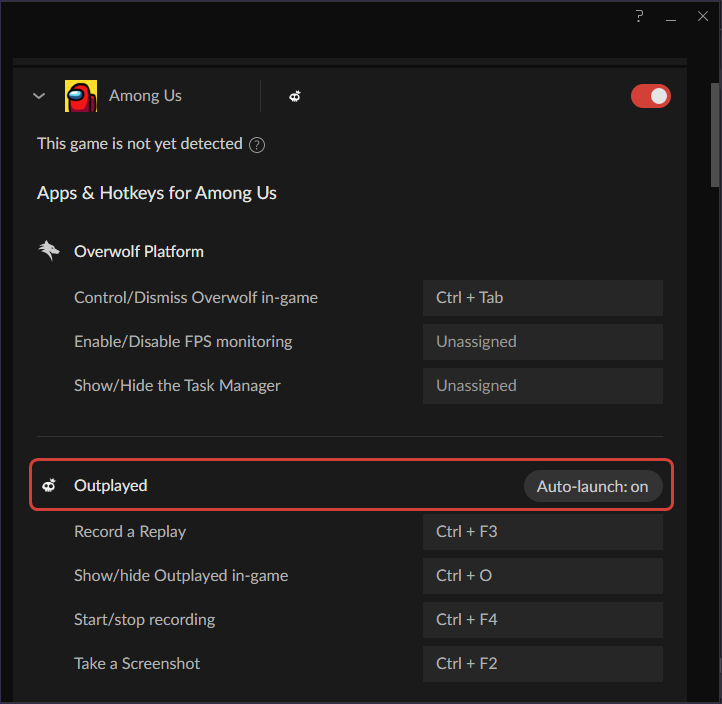722x704 pixels.
Task: Click the Show/hide Outplayed in-game label
Action: tap(181, 576)
